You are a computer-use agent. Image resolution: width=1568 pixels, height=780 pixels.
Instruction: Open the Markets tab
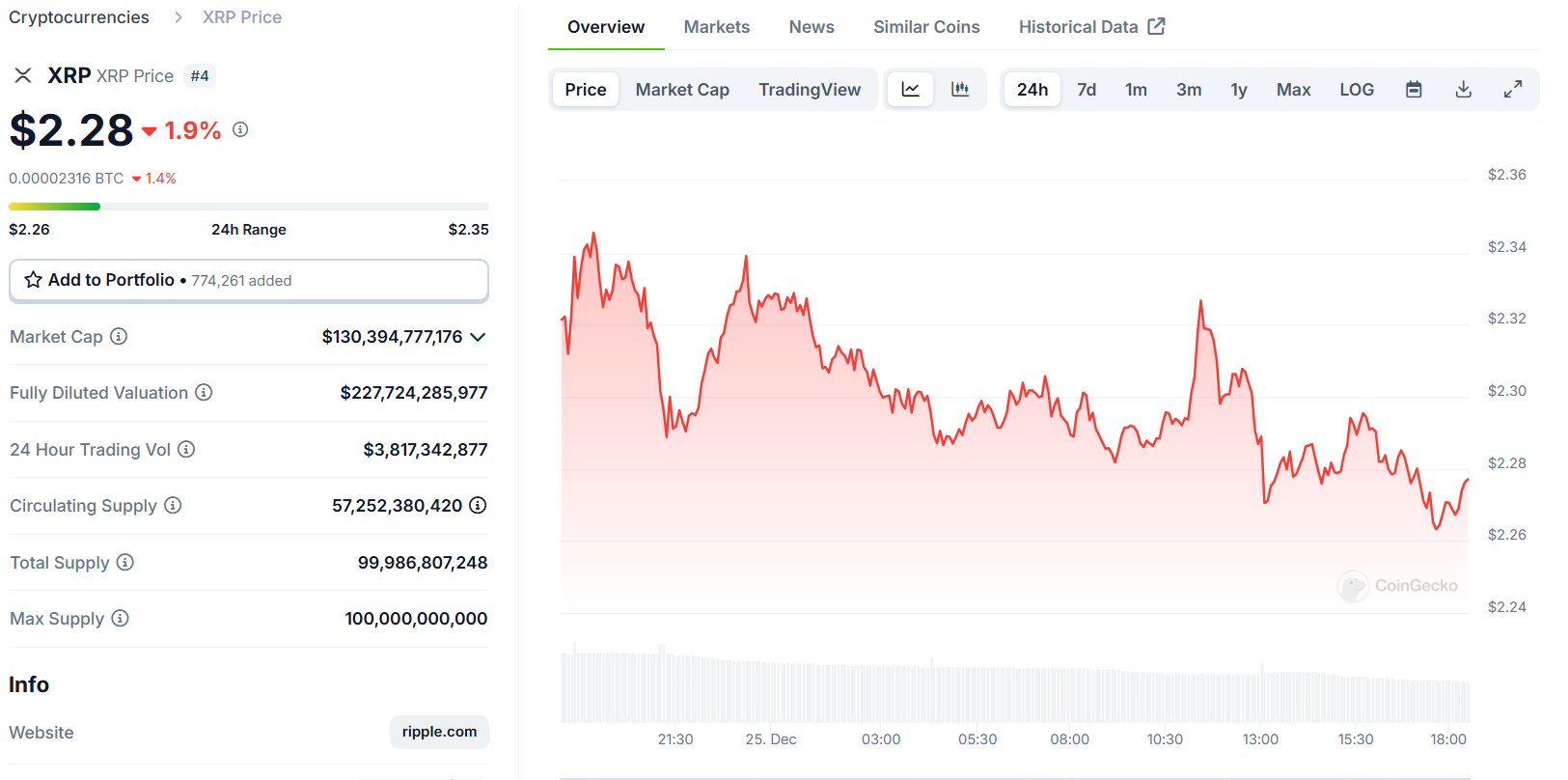[x=717, y=27]
